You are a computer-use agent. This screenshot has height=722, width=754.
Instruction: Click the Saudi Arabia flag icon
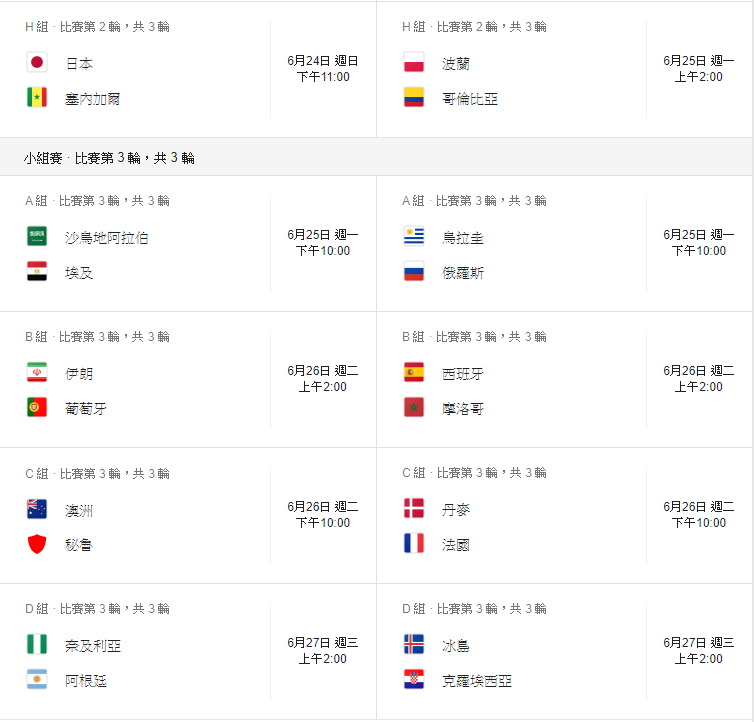[x=37, y=237]
